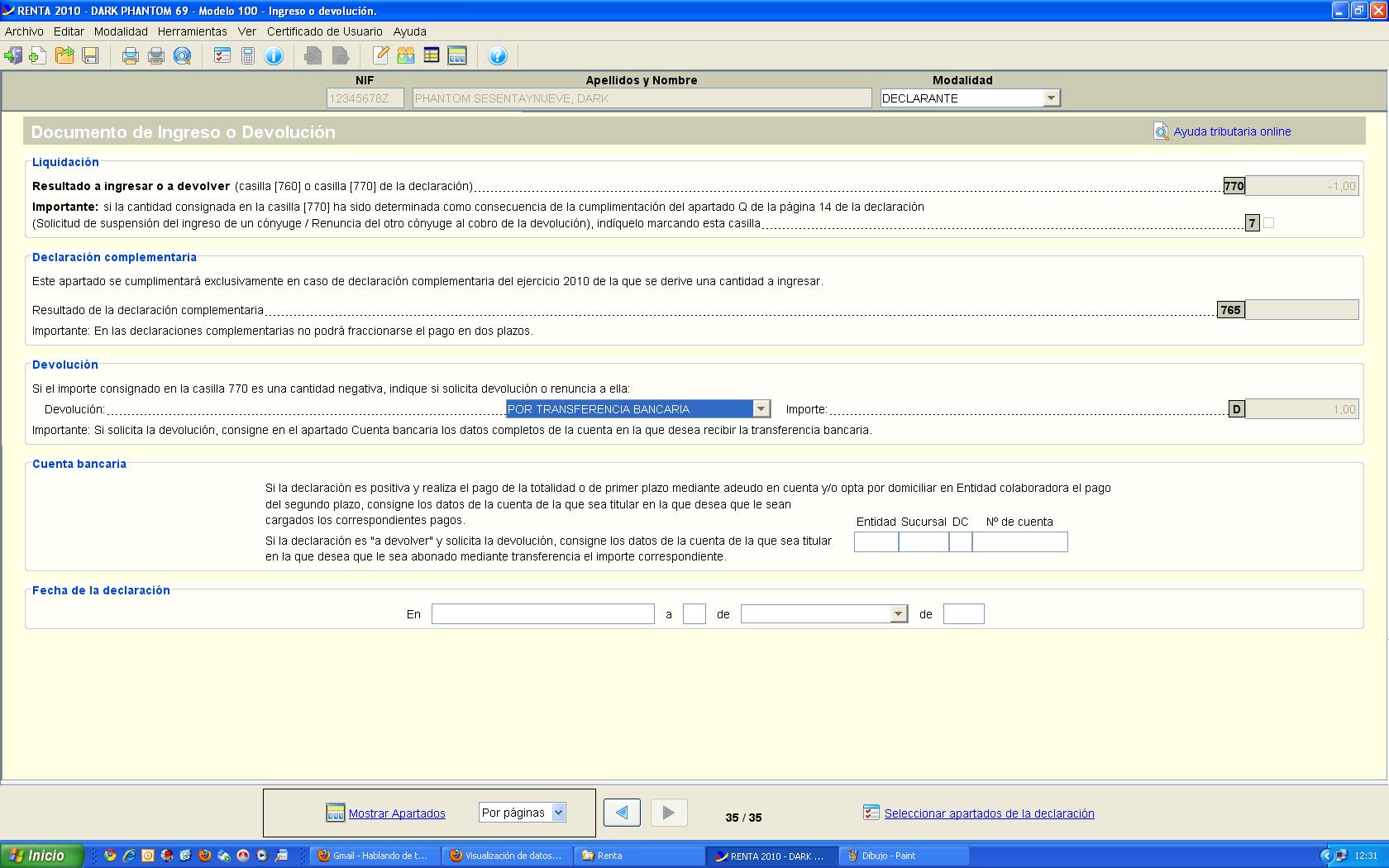
Task: Click the Nº de cuenta field
Action: (1019, 541)
